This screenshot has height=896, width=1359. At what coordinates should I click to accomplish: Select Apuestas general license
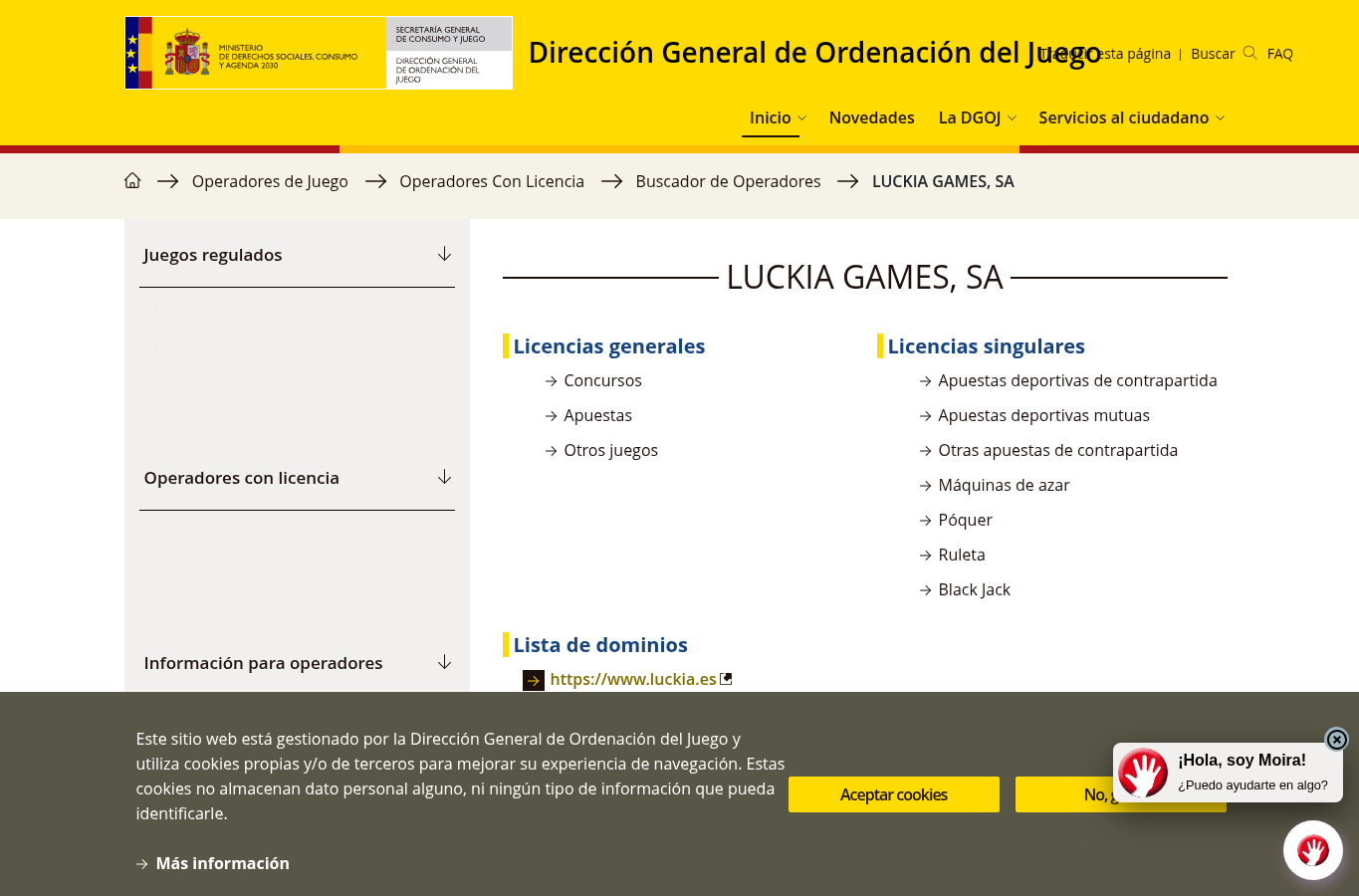[x=597, y=415]
